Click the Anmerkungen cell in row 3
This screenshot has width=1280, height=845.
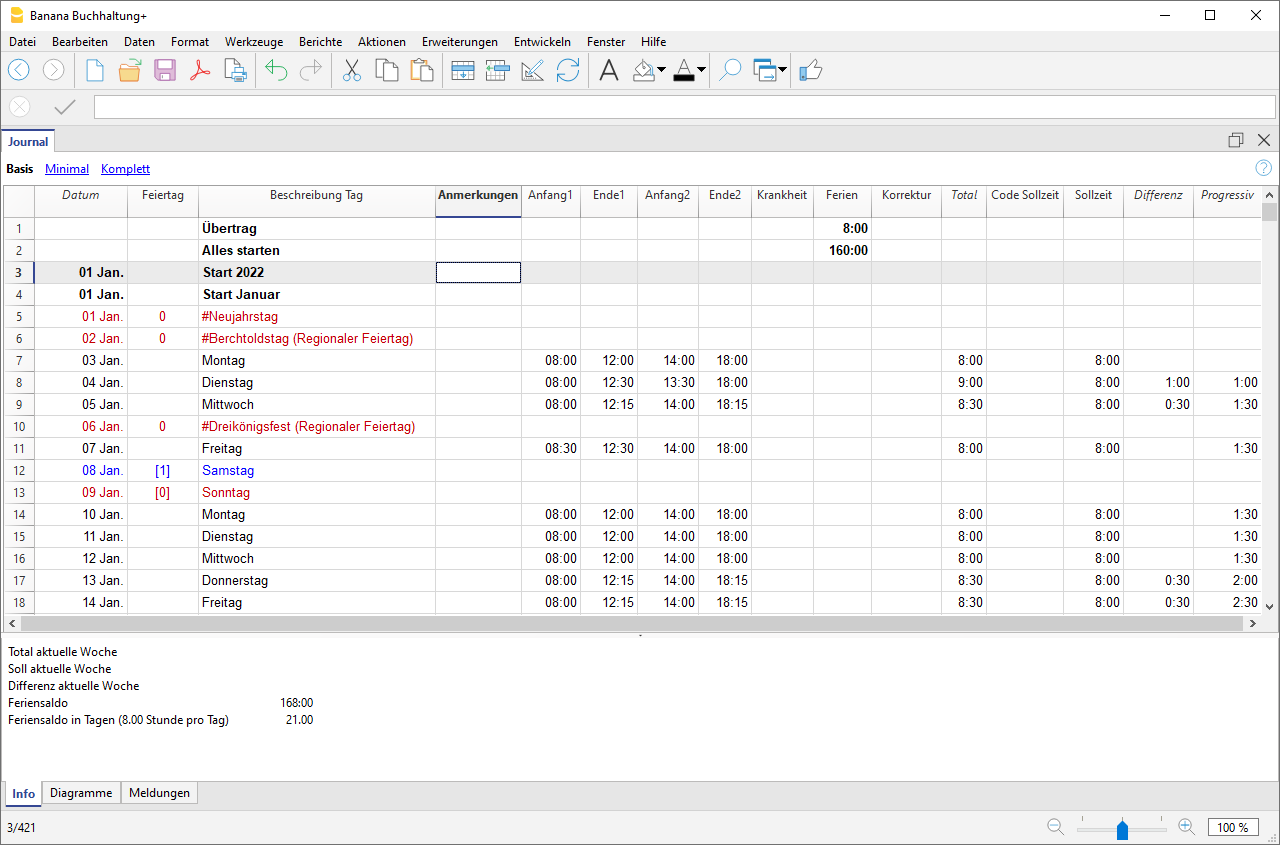[478, 273]
